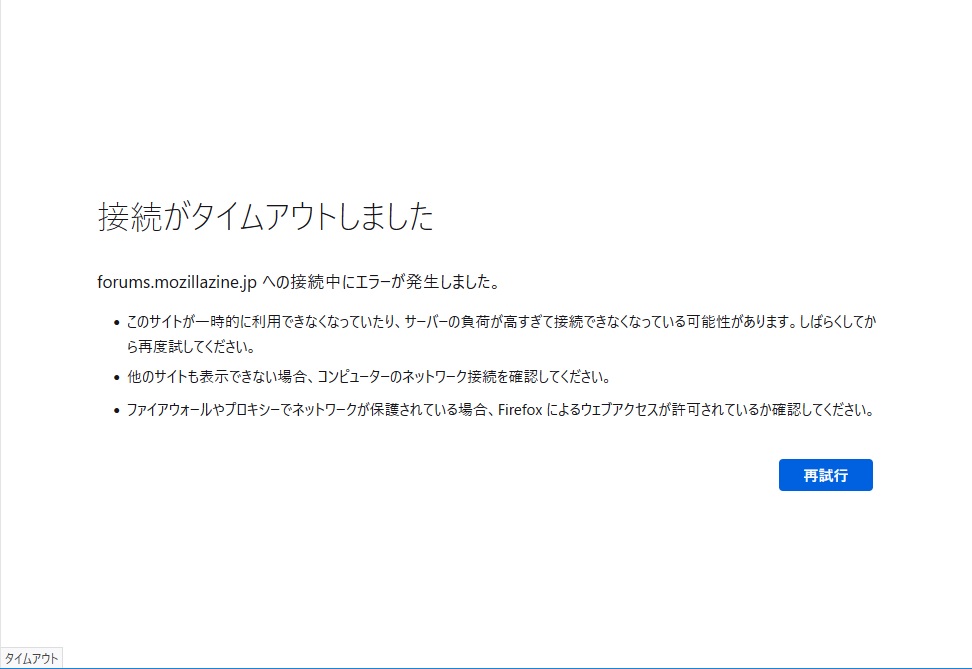Click the タイムアウト status label at bottom-left
This screenshot has height=669, width=972.
point(32,658)
